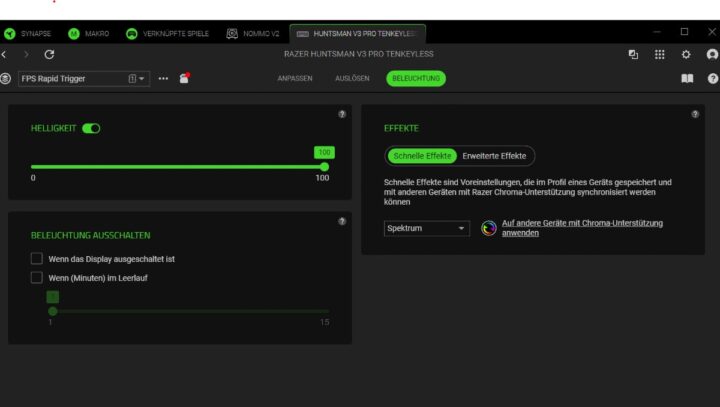Open the settings gear icon

[686, 54]
